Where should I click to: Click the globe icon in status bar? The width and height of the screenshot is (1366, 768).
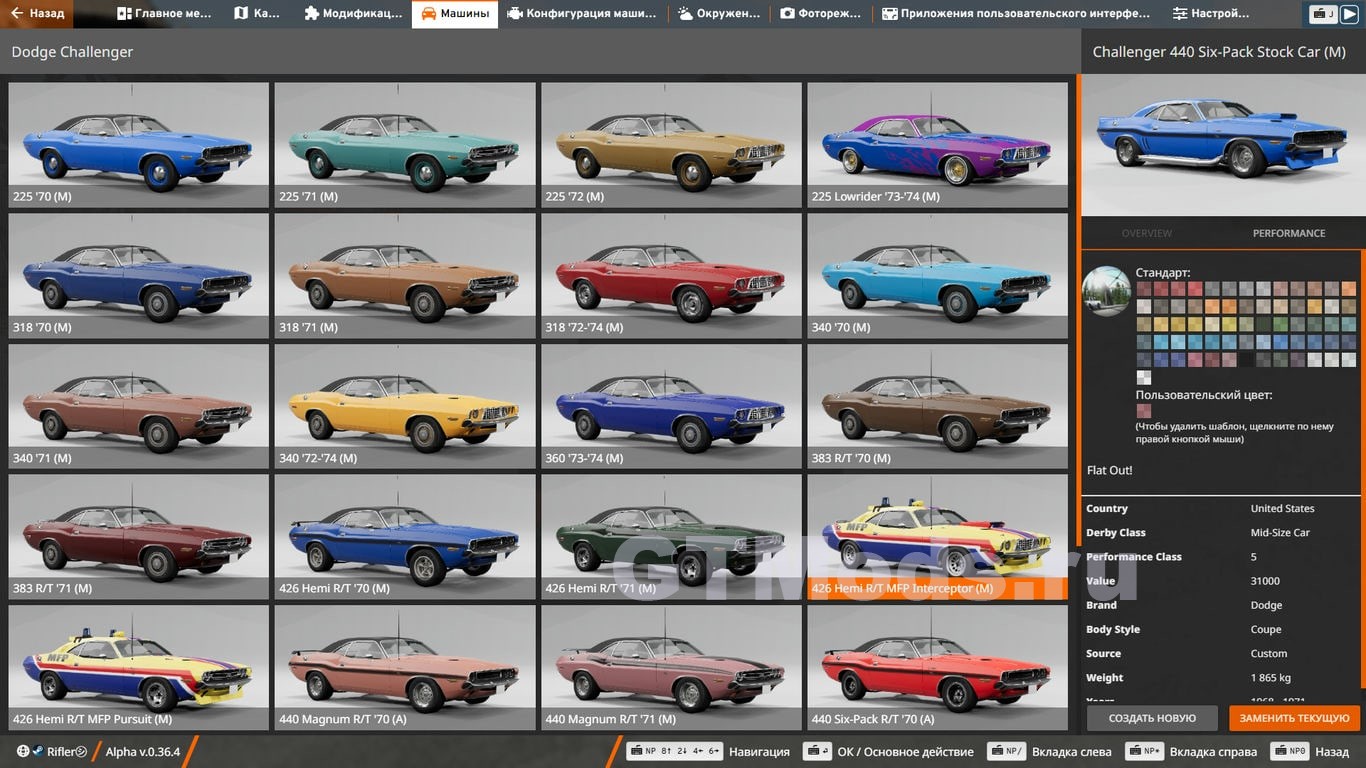(x=23, y=751)
